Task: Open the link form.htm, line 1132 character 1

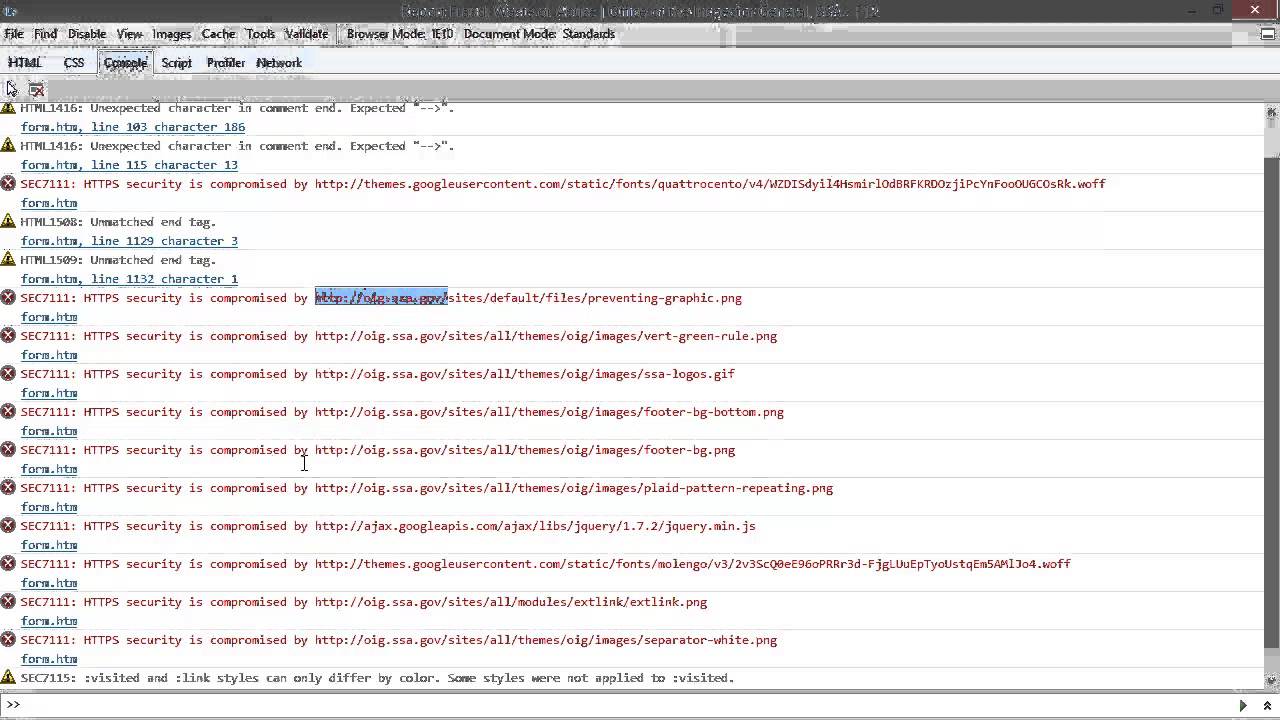Action: [x=129, y=279]
